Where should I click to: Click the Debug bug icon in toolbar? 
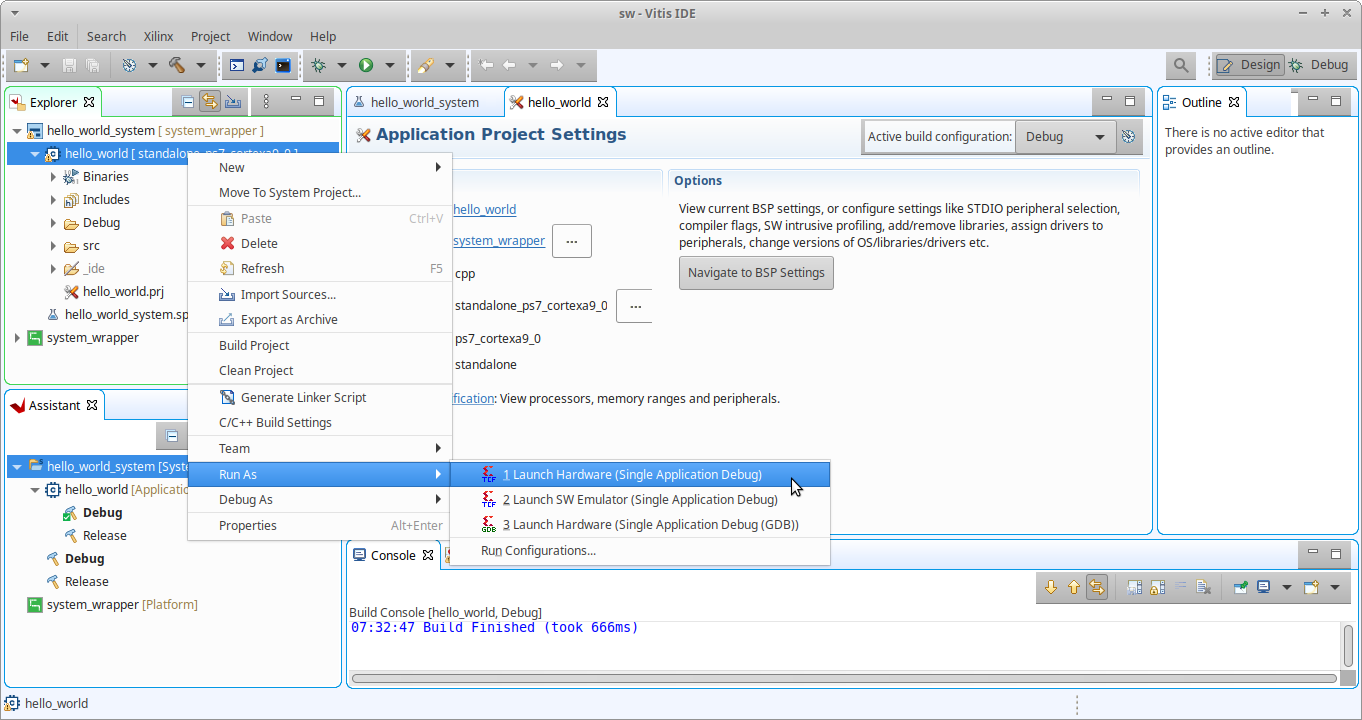(319, 65)
